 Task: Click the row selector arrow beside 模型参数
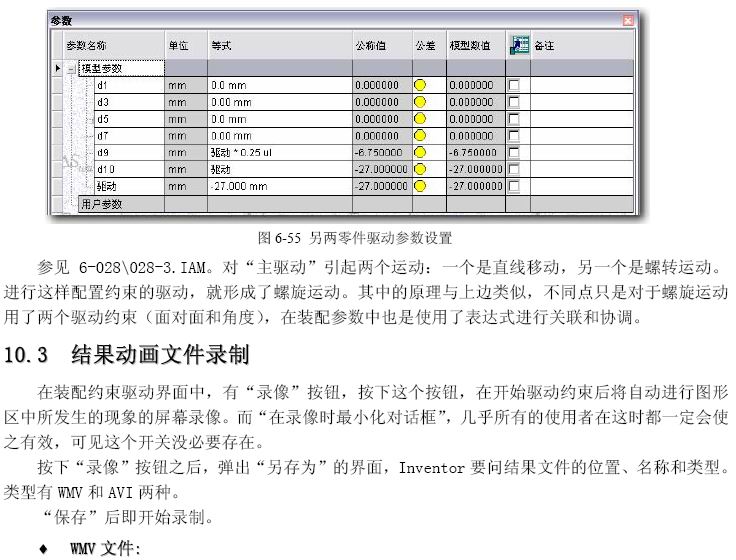57,69
